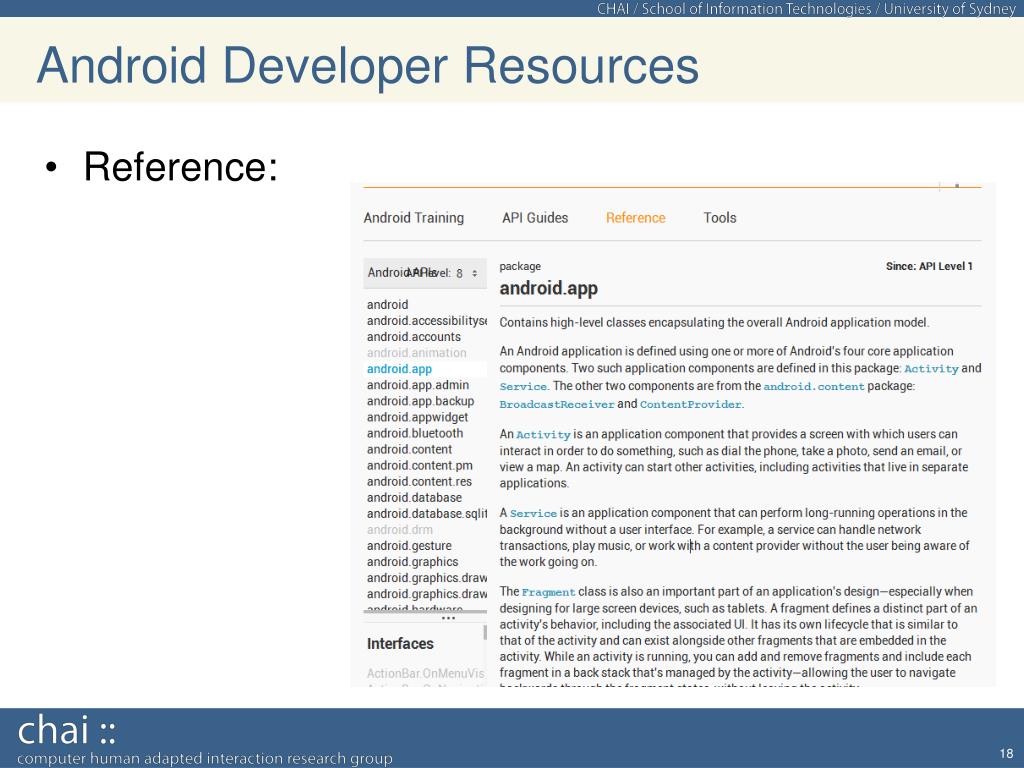Open the BroadcastReceiver class link
The height and width of the screenshot is (768, 1024).
[557, 404]
